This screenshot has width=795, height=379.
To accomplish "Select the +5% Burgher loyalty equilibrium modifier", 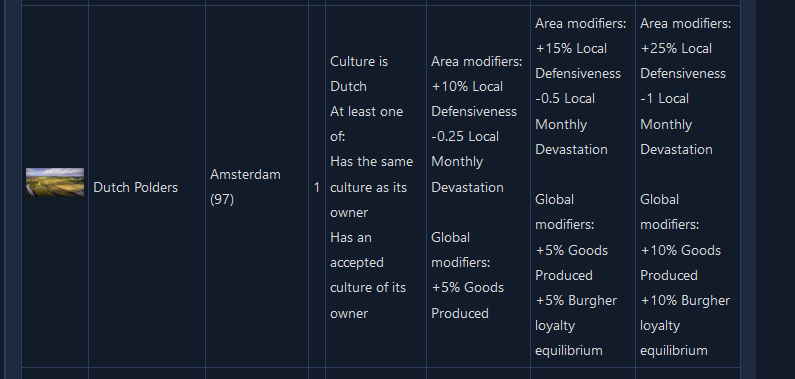I will [x=576, y=325].
